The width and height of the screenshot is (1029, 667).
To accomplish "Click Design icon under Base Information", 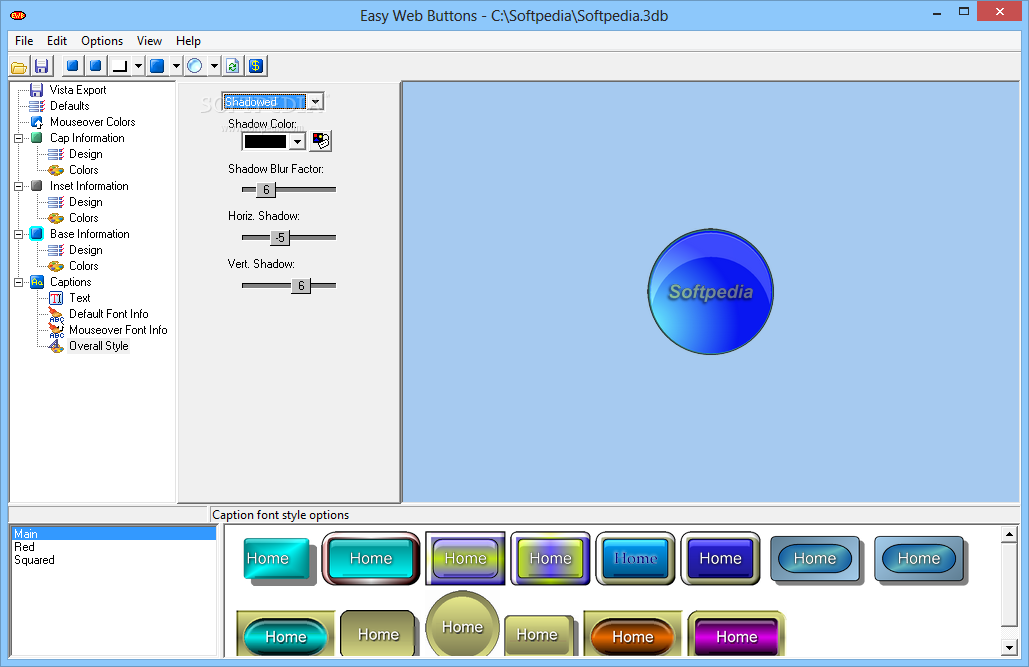I will pyautogui.click(x=56, y=250).
